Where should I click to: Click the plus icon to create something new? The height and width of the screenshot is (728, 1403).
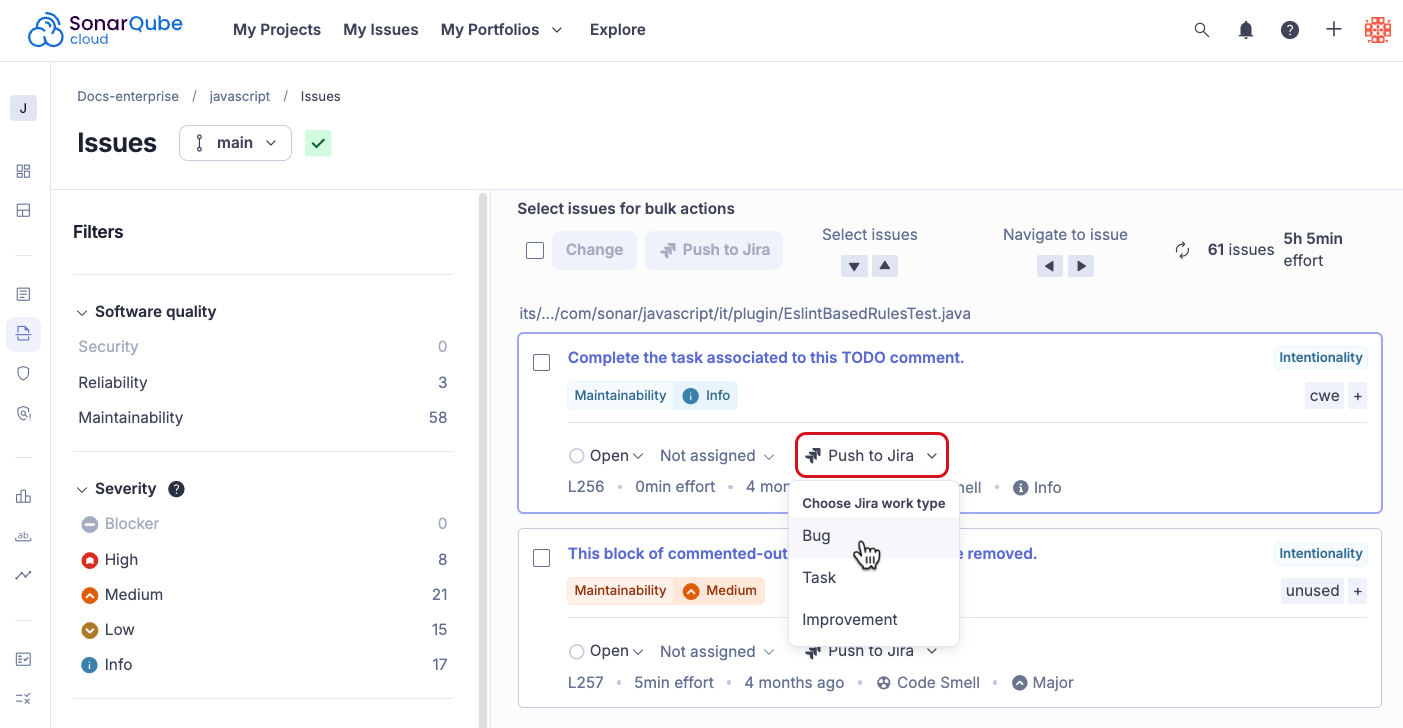[1333, 30]
